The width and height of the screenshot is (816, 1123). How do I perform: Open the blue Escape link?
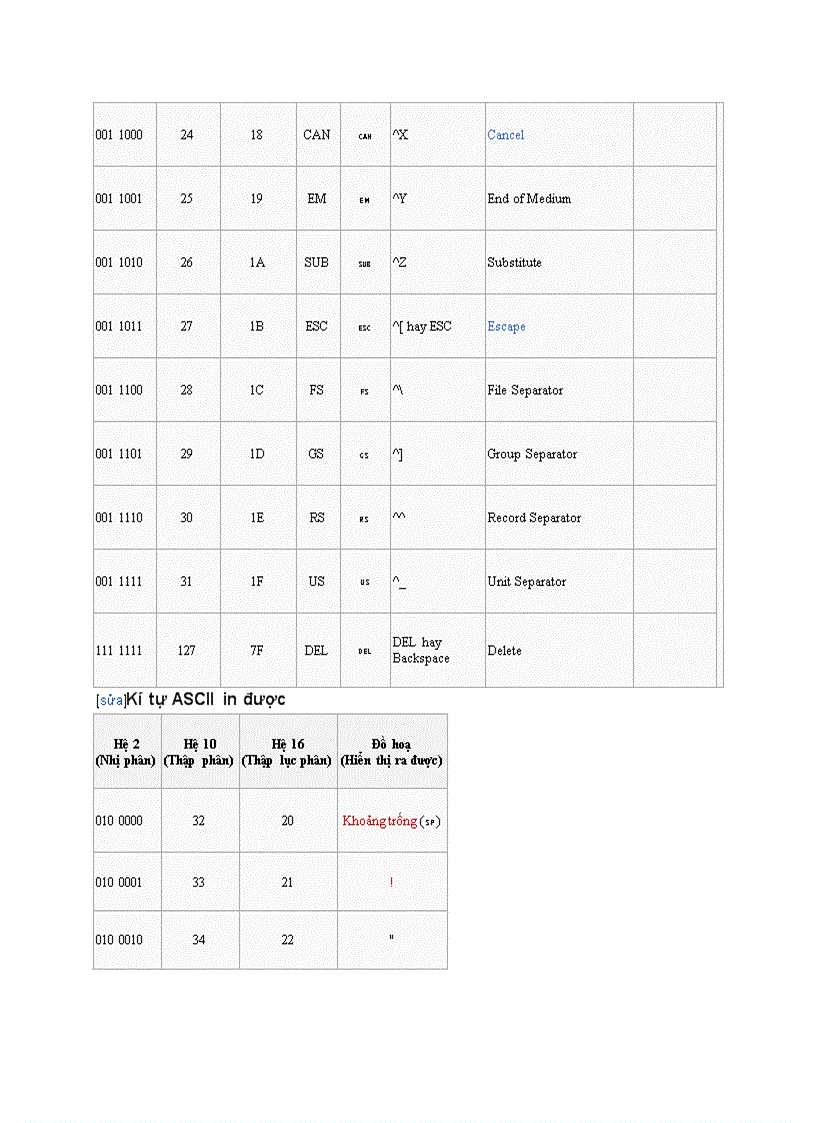pos(506,327)
